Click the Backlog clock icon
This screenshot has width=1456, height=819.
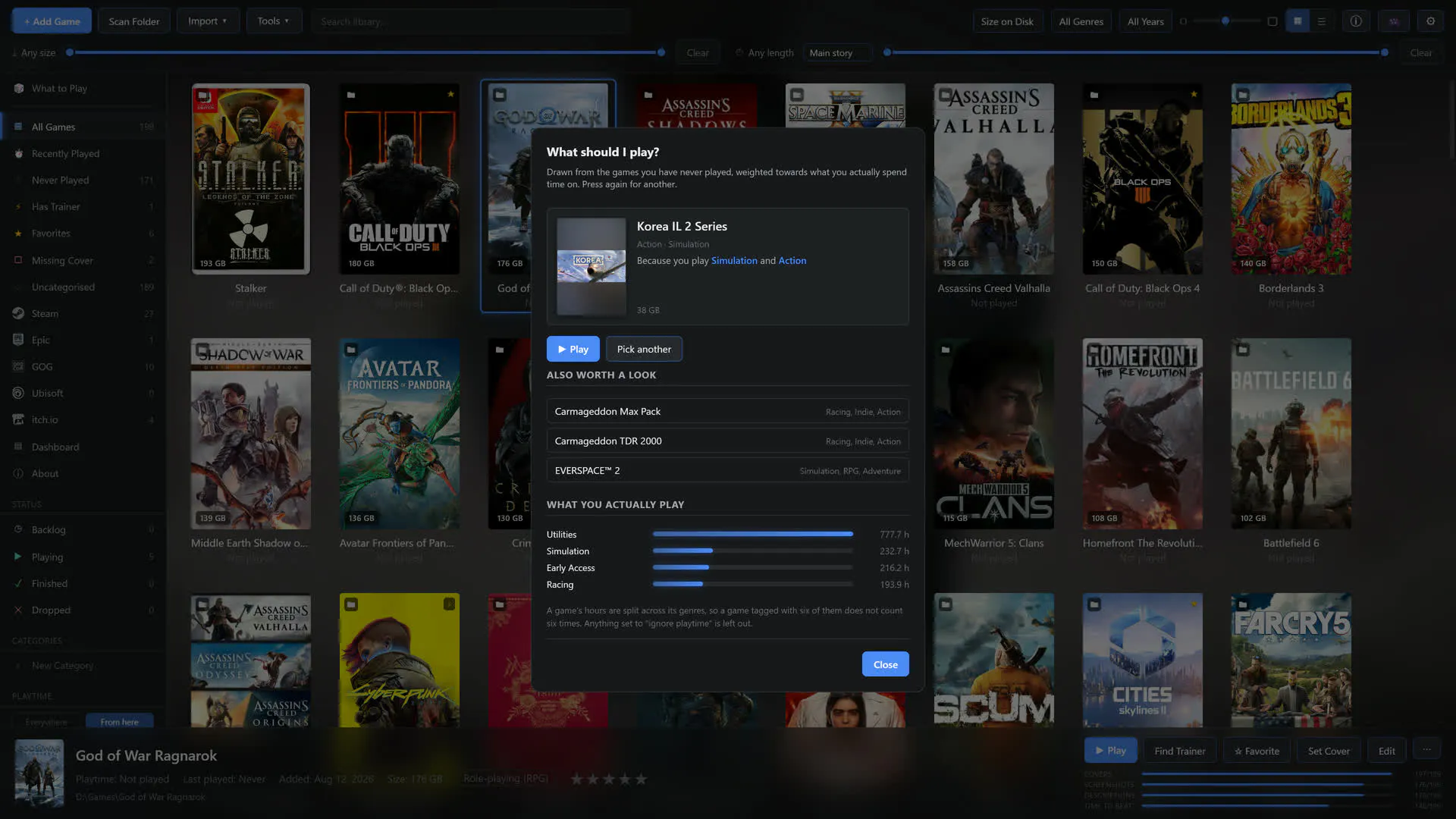click(x=18, y=529)
